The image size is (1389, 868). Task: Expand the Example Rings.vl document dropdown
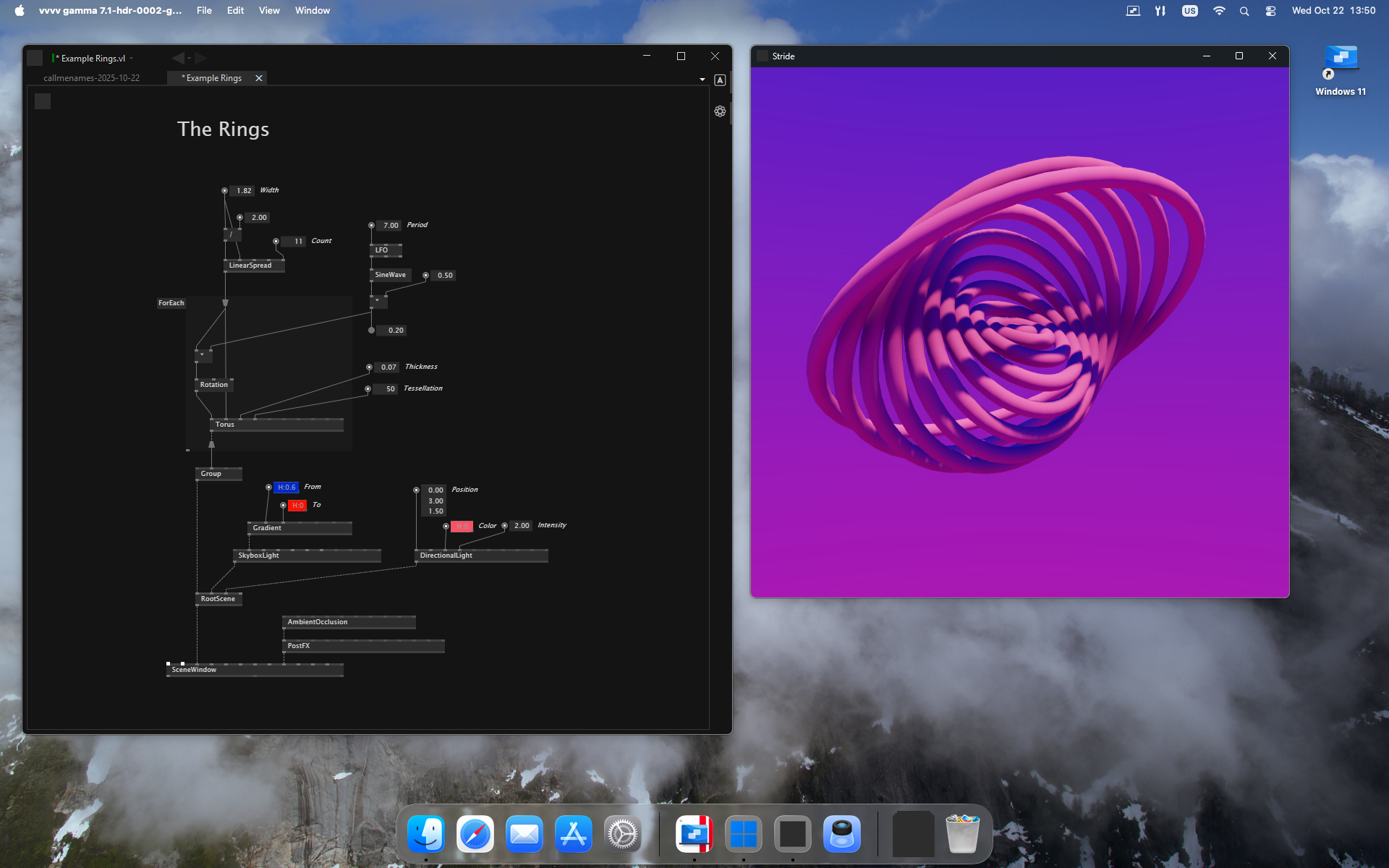click(132, 59)
